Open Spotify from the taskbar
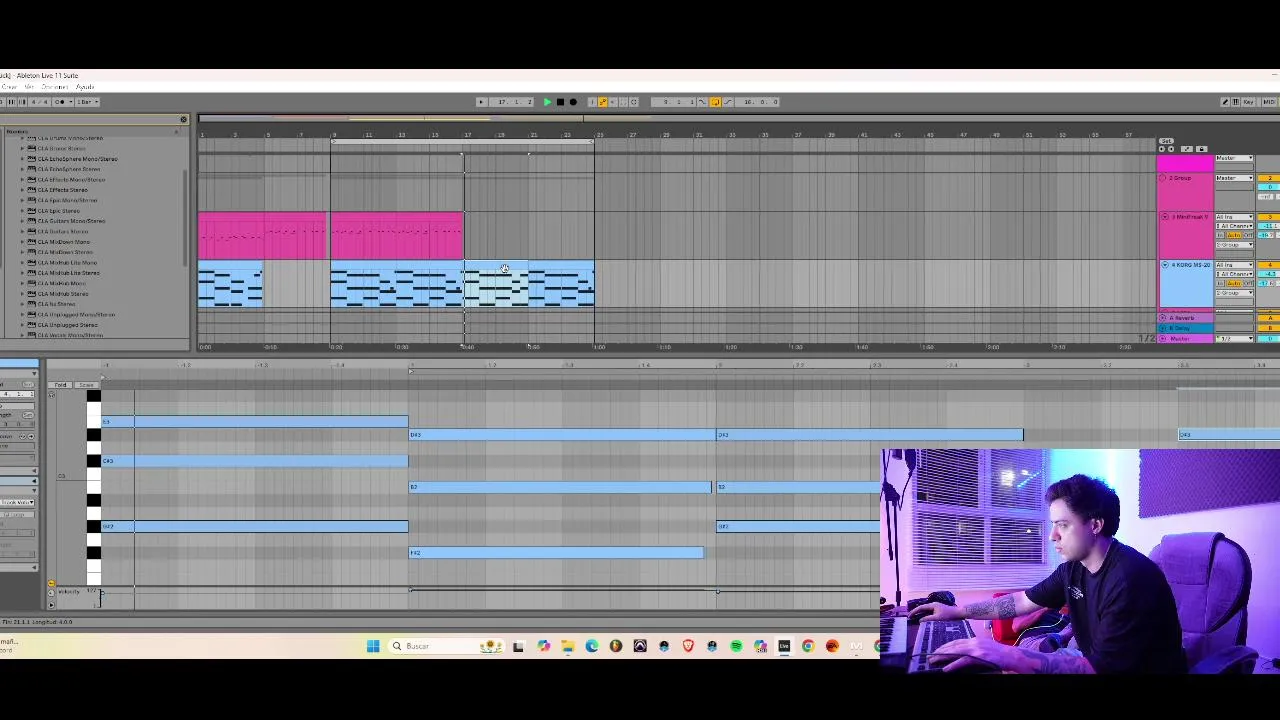This screenshot has width=1280, height=720. click(x=736, y=646)
